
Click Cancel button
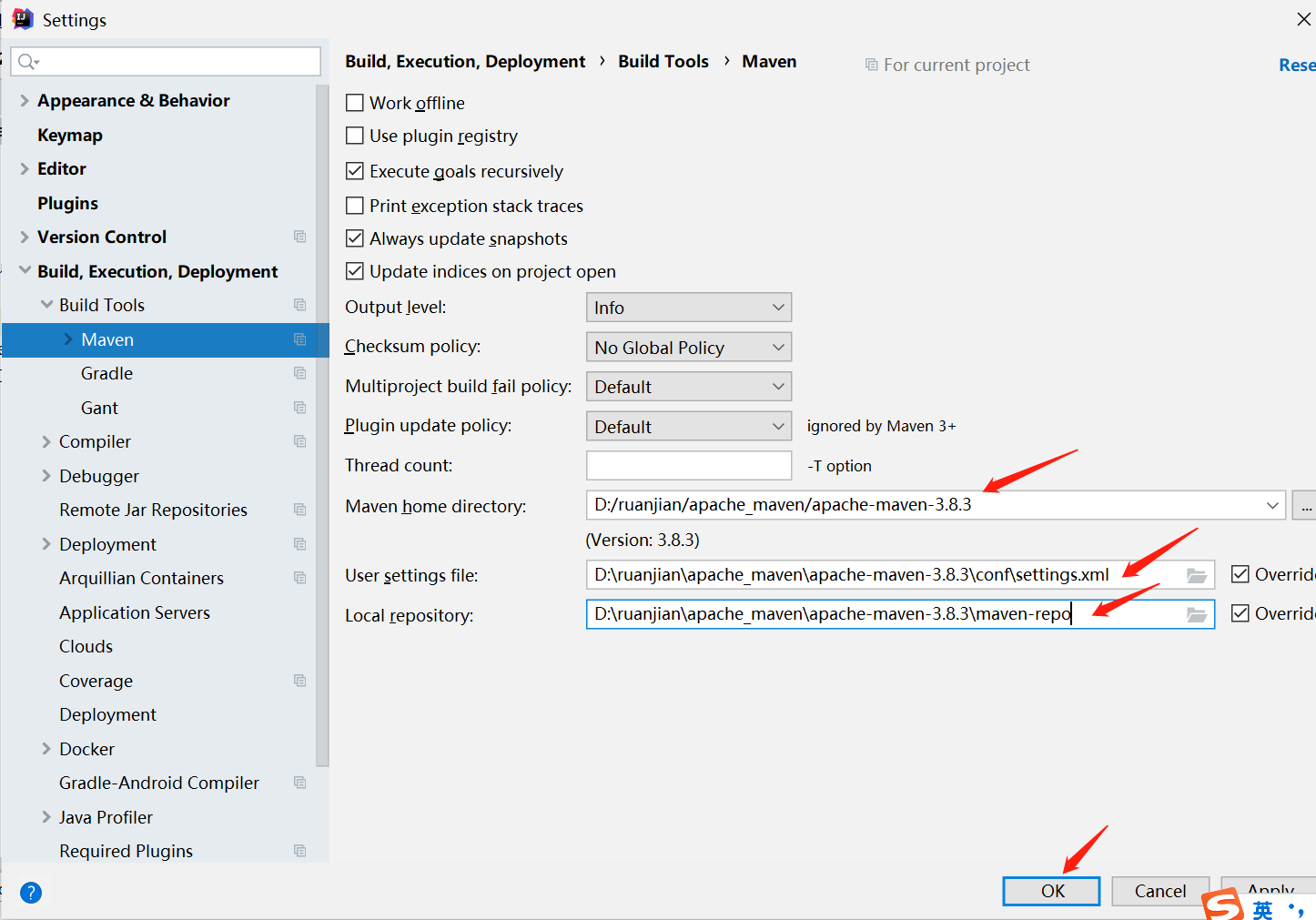tap(1160, 891)
